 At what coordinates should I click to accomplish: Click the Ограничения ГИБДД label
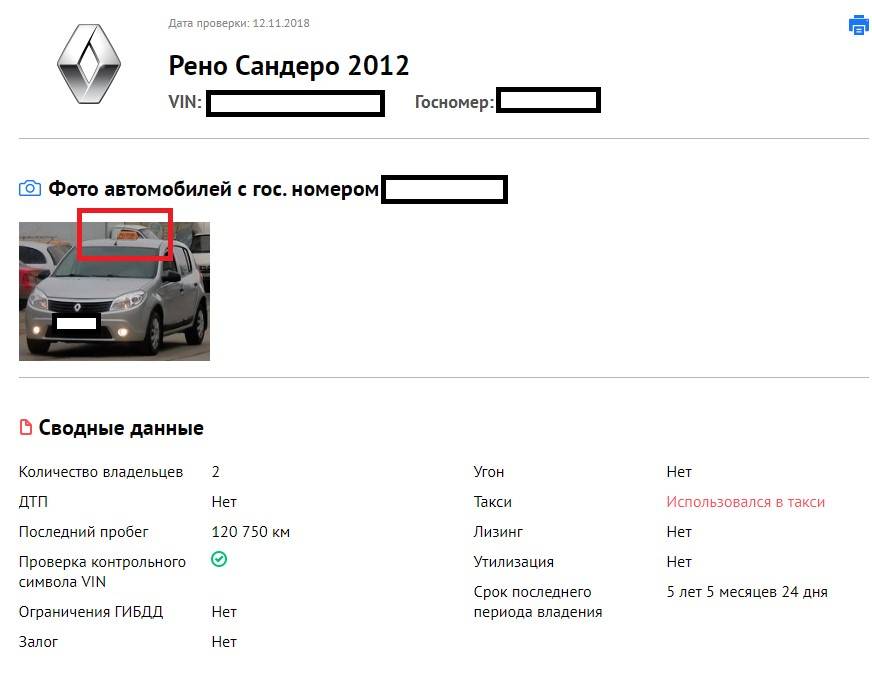tap(91, 612)
